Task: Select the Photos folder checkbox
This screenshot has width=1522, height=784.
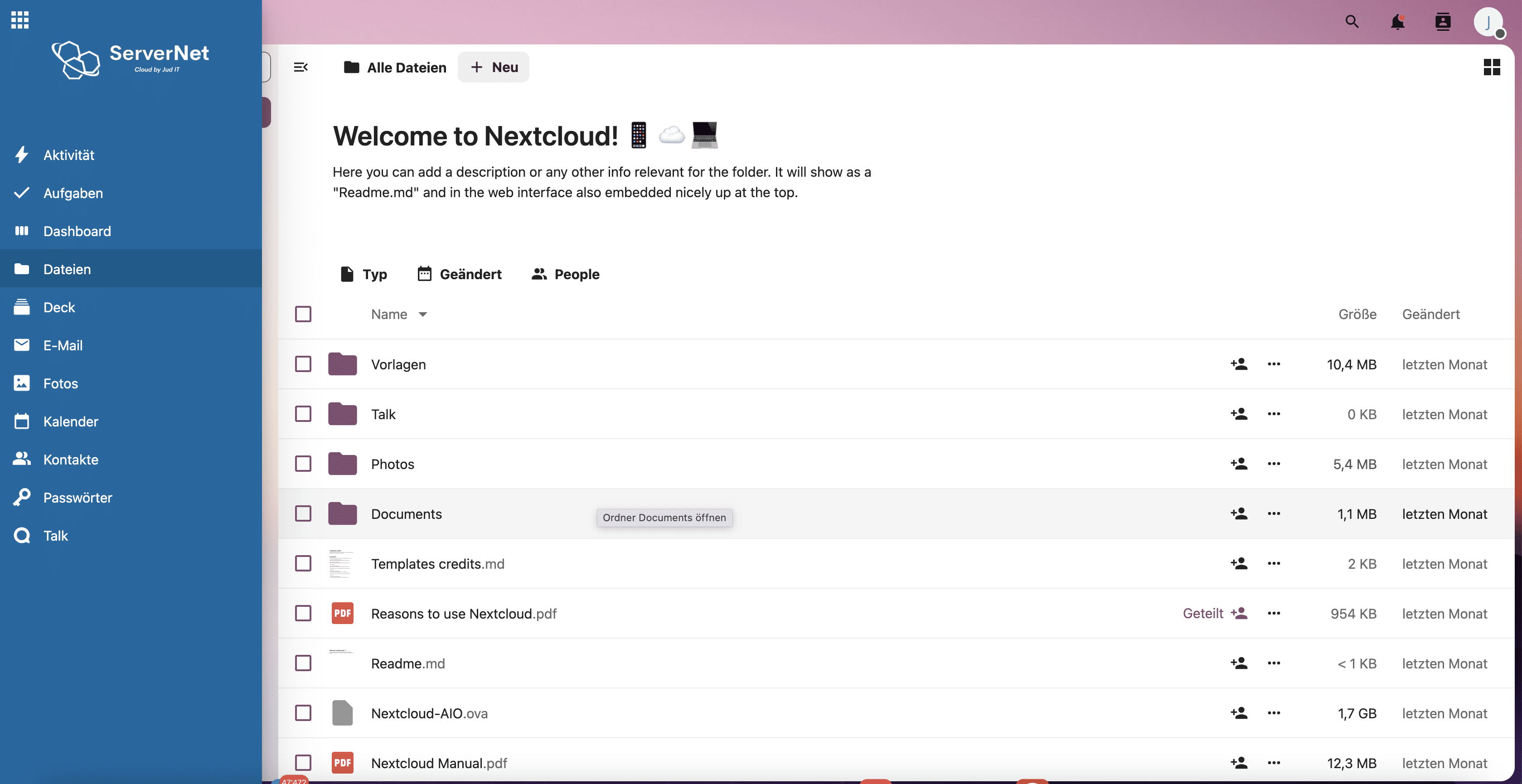Action: (x=303, y=464)
